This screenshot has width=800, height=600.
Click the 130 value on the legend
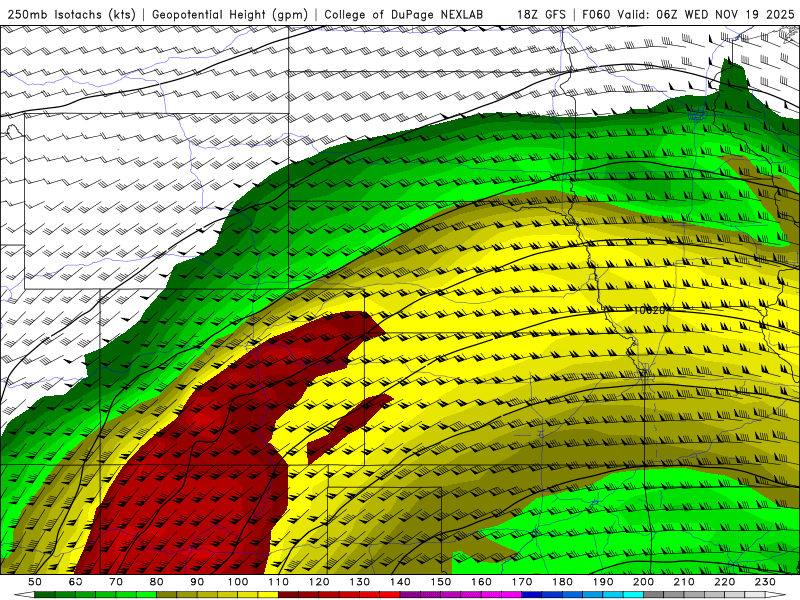(359, 582)
